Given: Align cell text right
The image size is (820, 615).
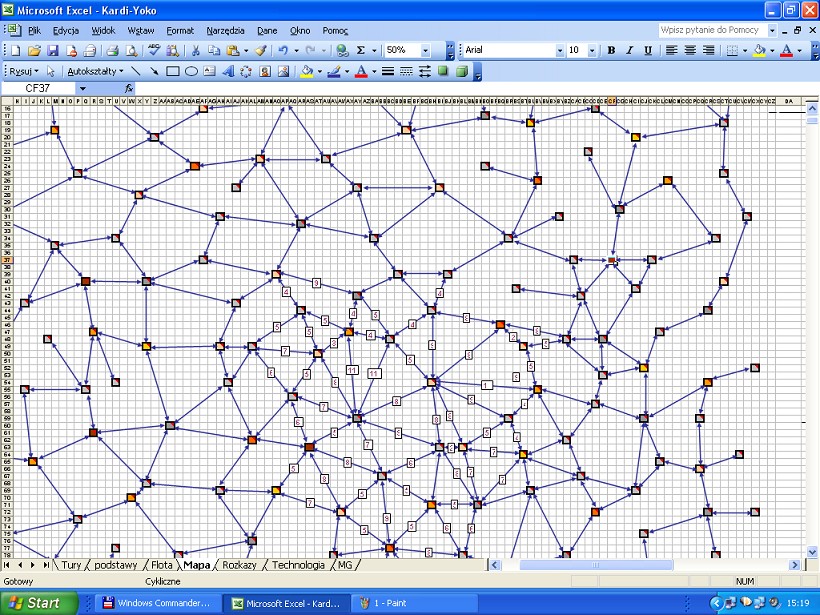Looking at the screenshot, I should click(x=709, y=50).
